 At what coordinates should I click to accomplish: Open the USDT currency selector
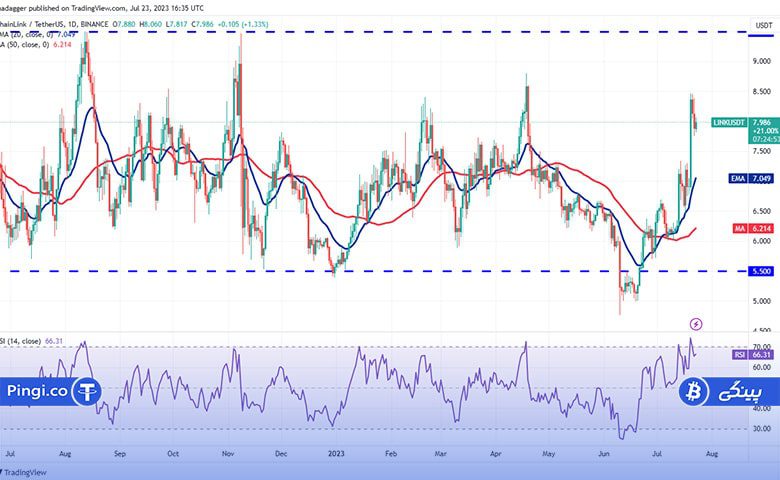tap(764, 25)
